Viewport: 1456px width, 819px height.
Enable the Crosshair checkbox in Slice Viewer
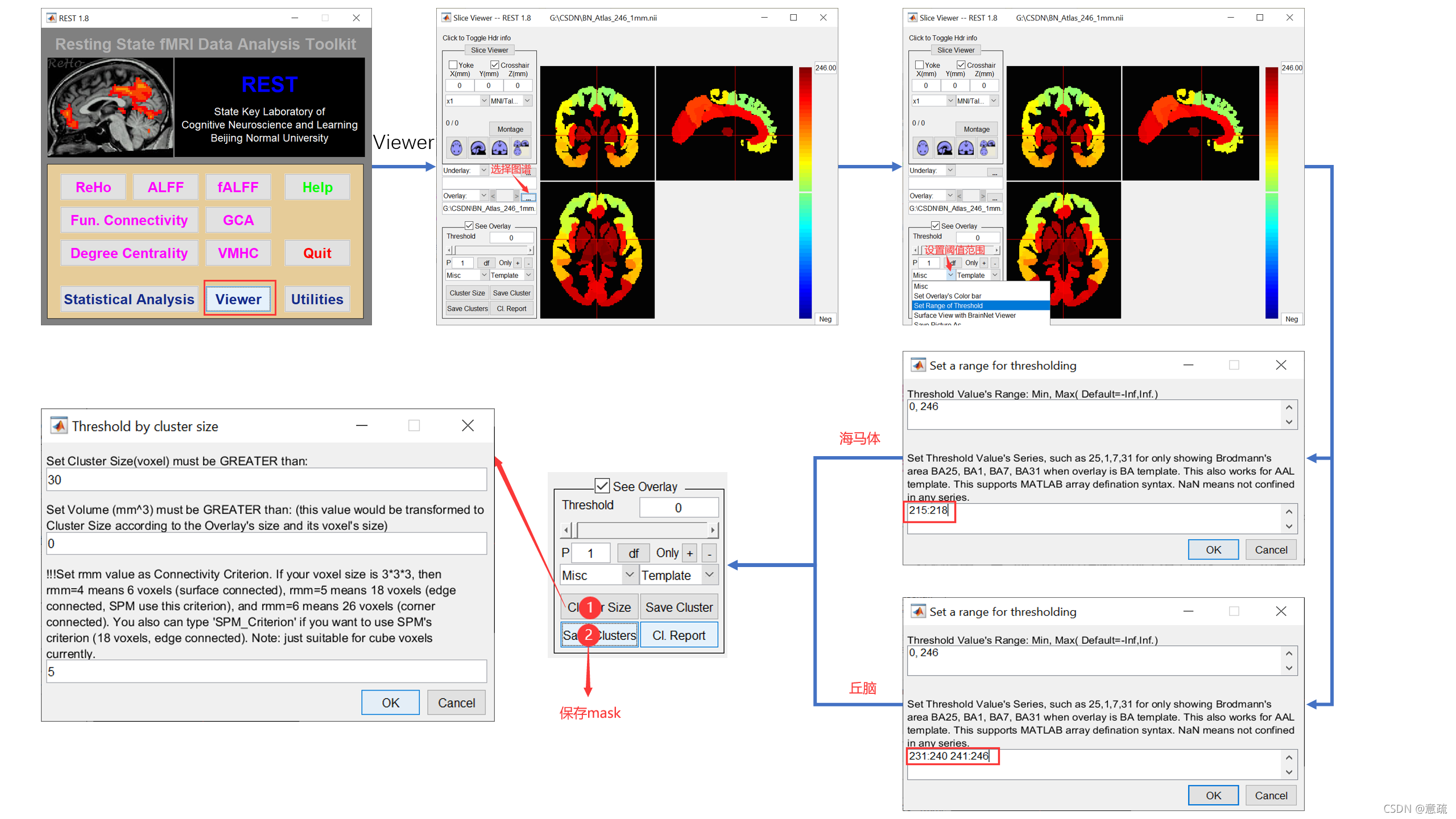pyautogui.click(x=495, y=64)
